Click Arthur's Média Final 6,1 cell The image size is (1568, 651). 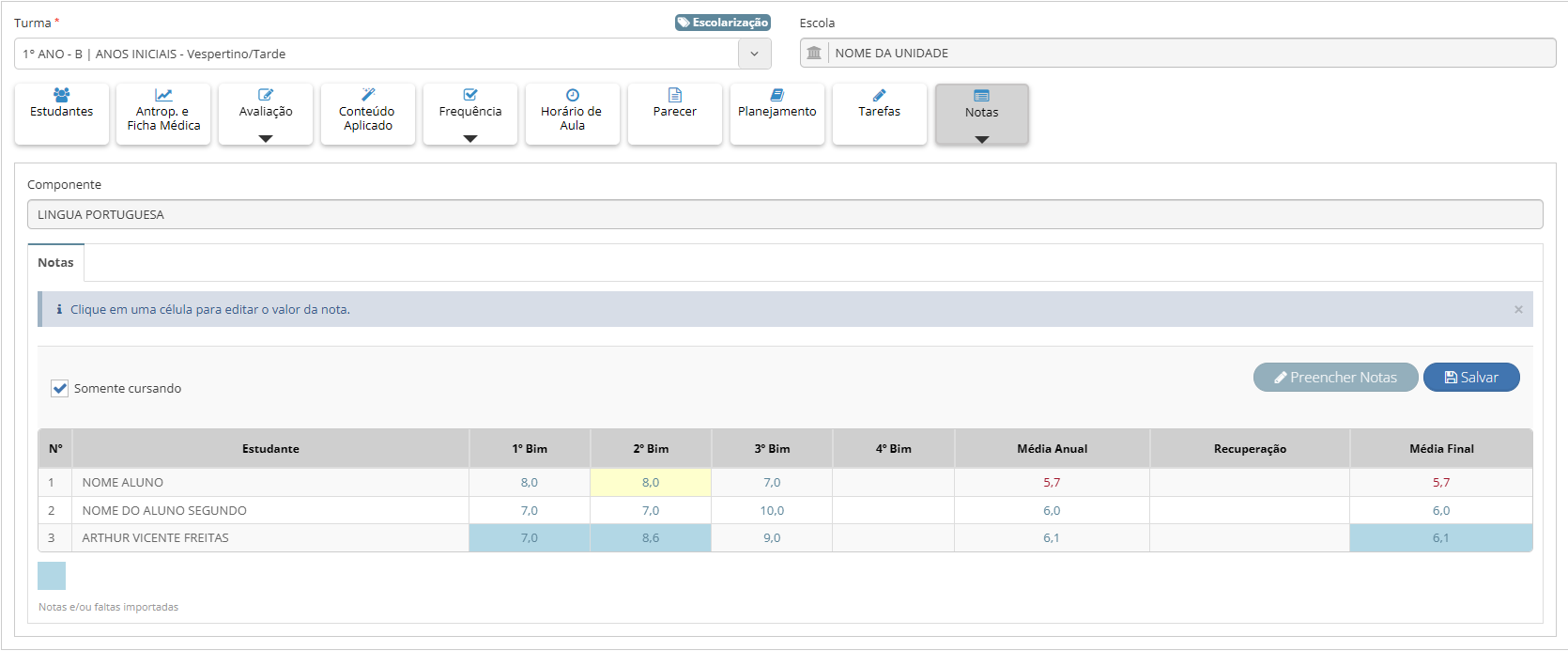coord(1441,538)
